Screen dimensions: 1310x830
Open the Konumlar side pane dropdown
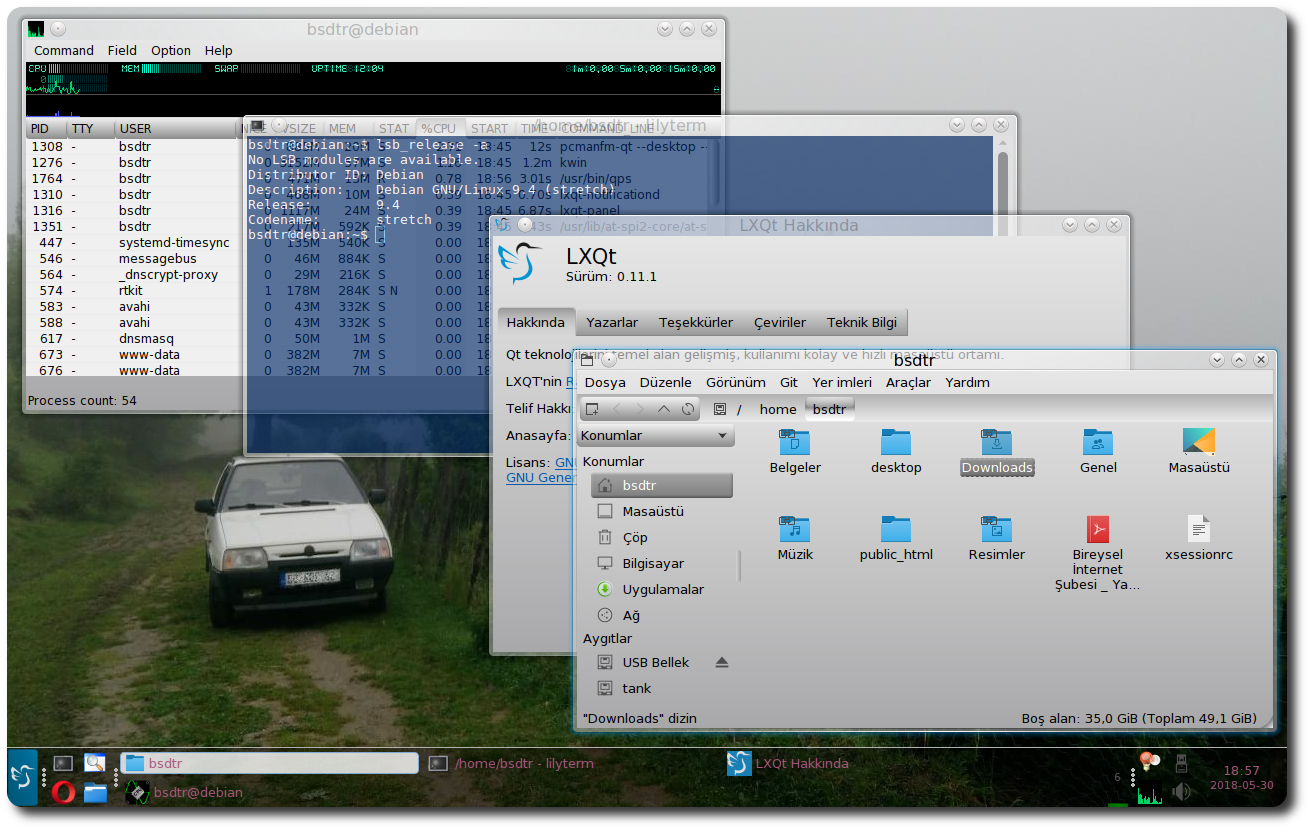tap(655, 436)
